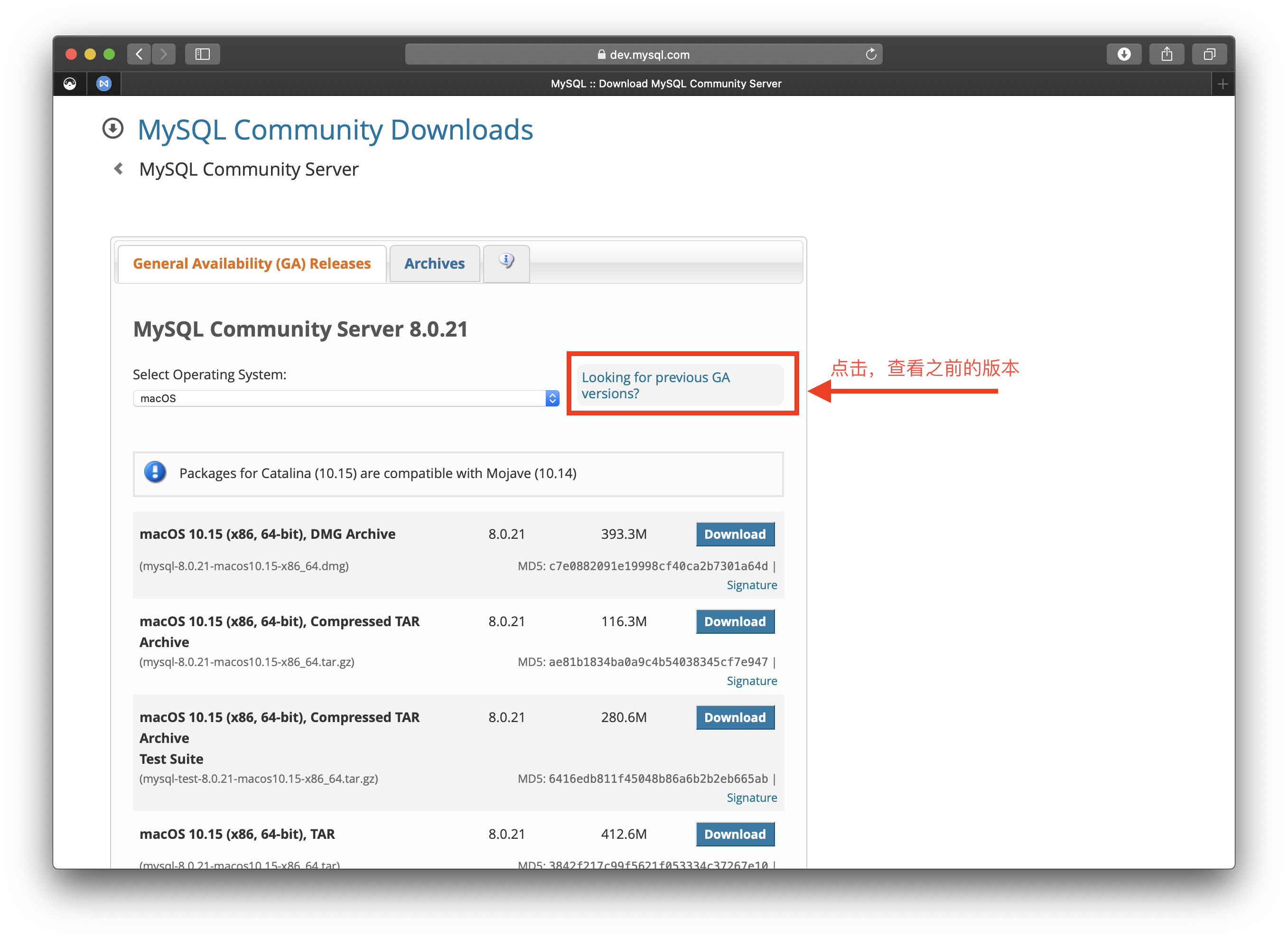Click MD5 c7e0882091e19998cf40ca2b7301a64d
This screenshot has height=939, width=1288.
[658, 566]
